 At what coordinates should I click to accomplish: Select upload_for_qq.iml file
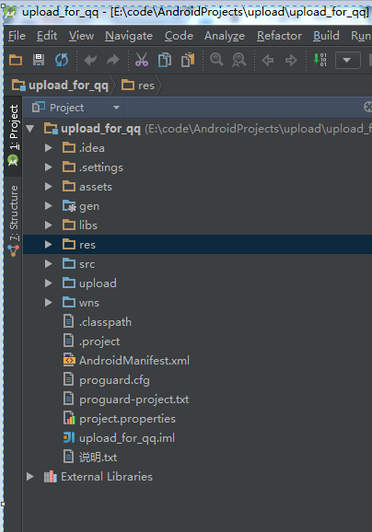click(127, 438)
